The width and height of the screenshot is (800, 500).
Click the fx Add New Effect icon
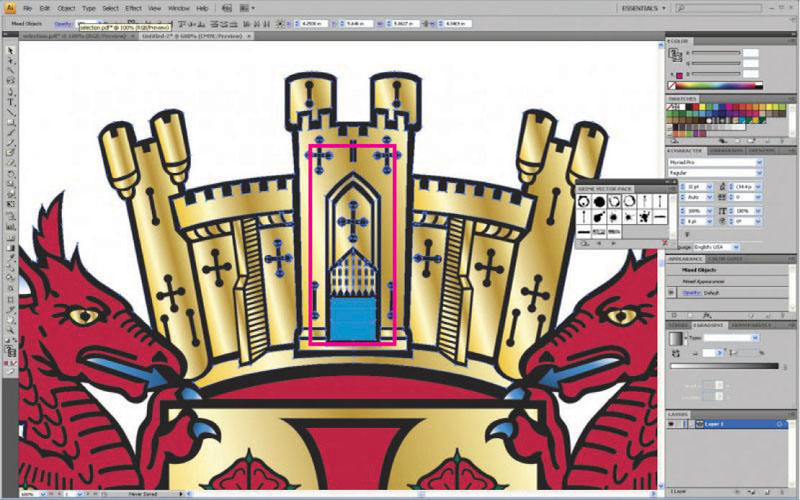coord(707,315)
